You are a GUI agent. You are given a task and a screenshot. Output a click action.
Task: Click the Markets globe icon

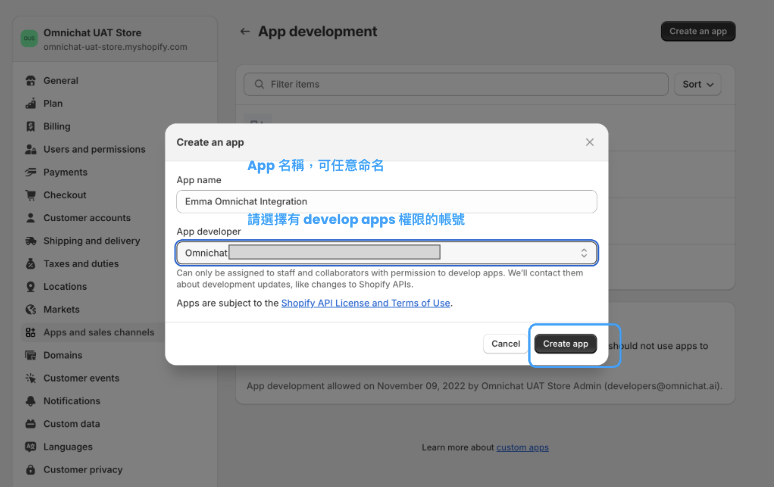pyautogui.click(x=31, y=309)
